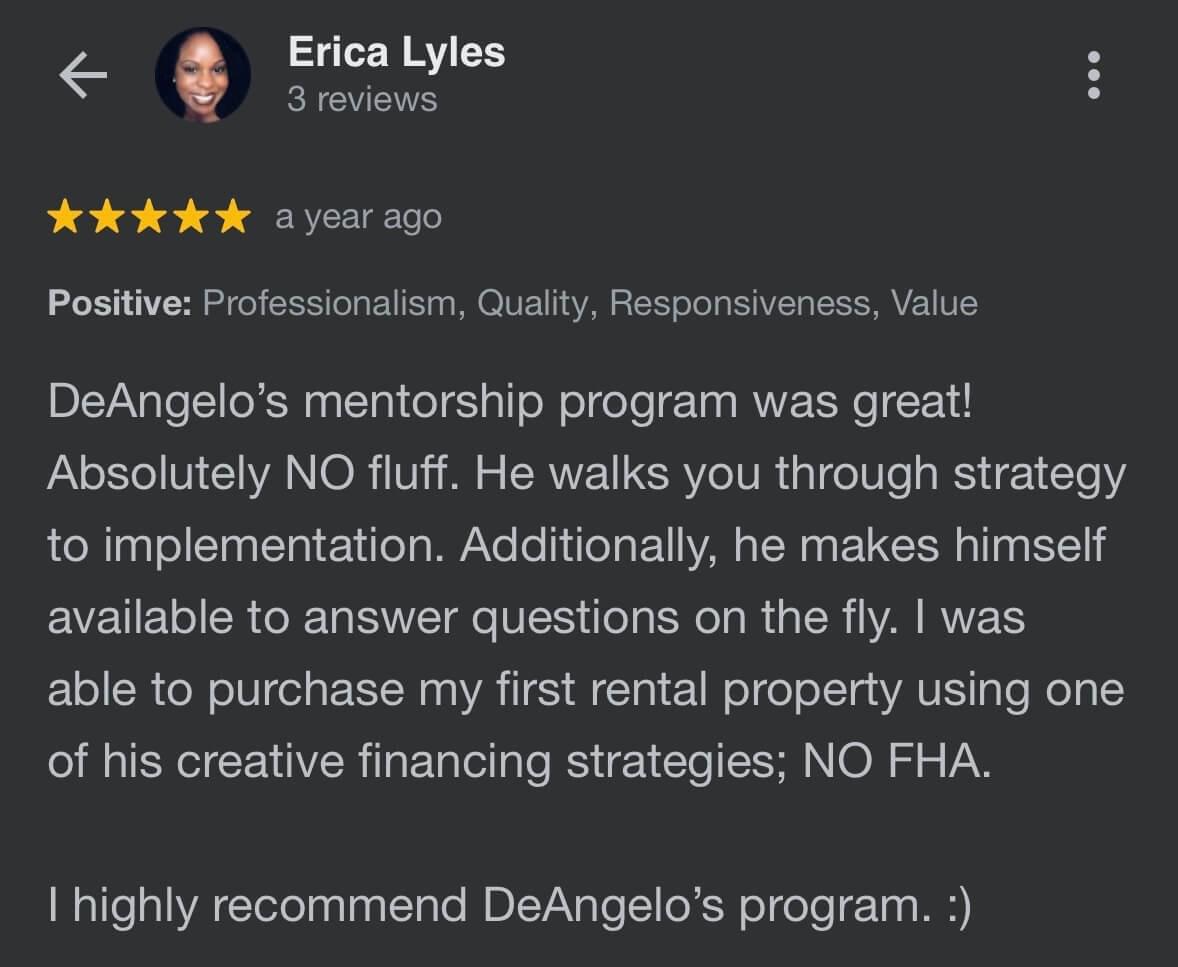Screen dimensions: 1178x967
Task: Click the third yellow rating star
Action: [x=149, y=217]
